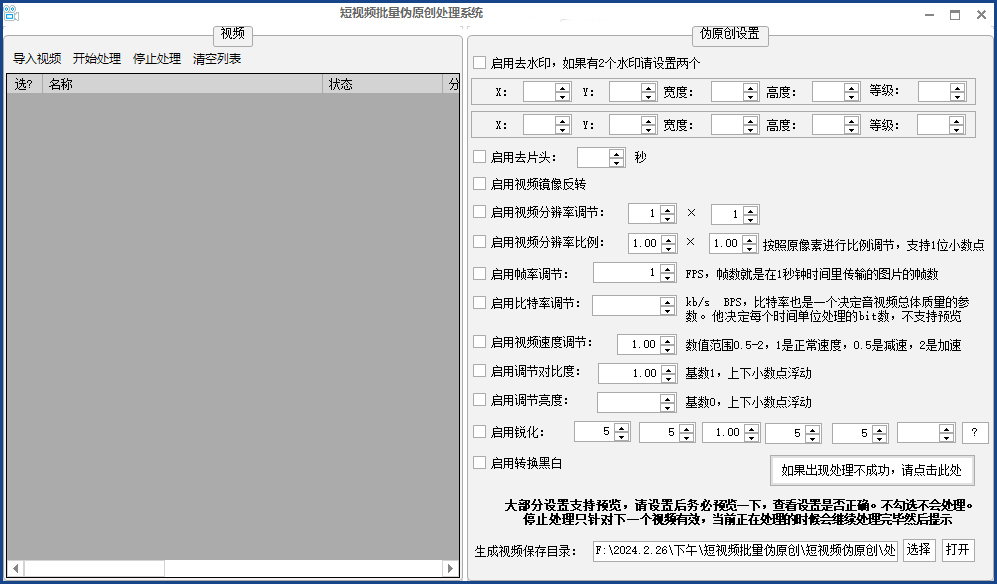Click the horizontal scrollbar thumb of video list
The width and height of the screenshot is (997, 584).
click(94, 568)
